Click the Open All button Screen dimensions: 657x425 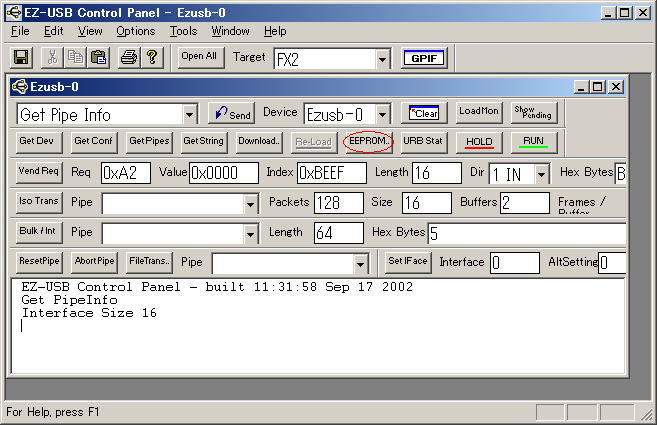pos(200,57)
